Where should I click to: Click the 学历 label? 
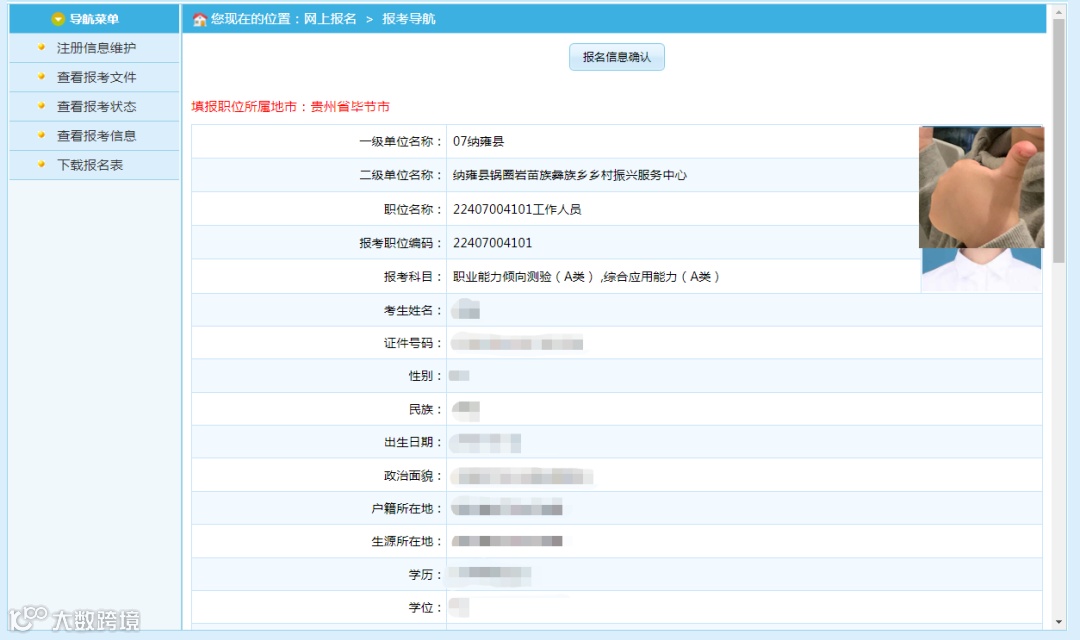click(425, 575)
